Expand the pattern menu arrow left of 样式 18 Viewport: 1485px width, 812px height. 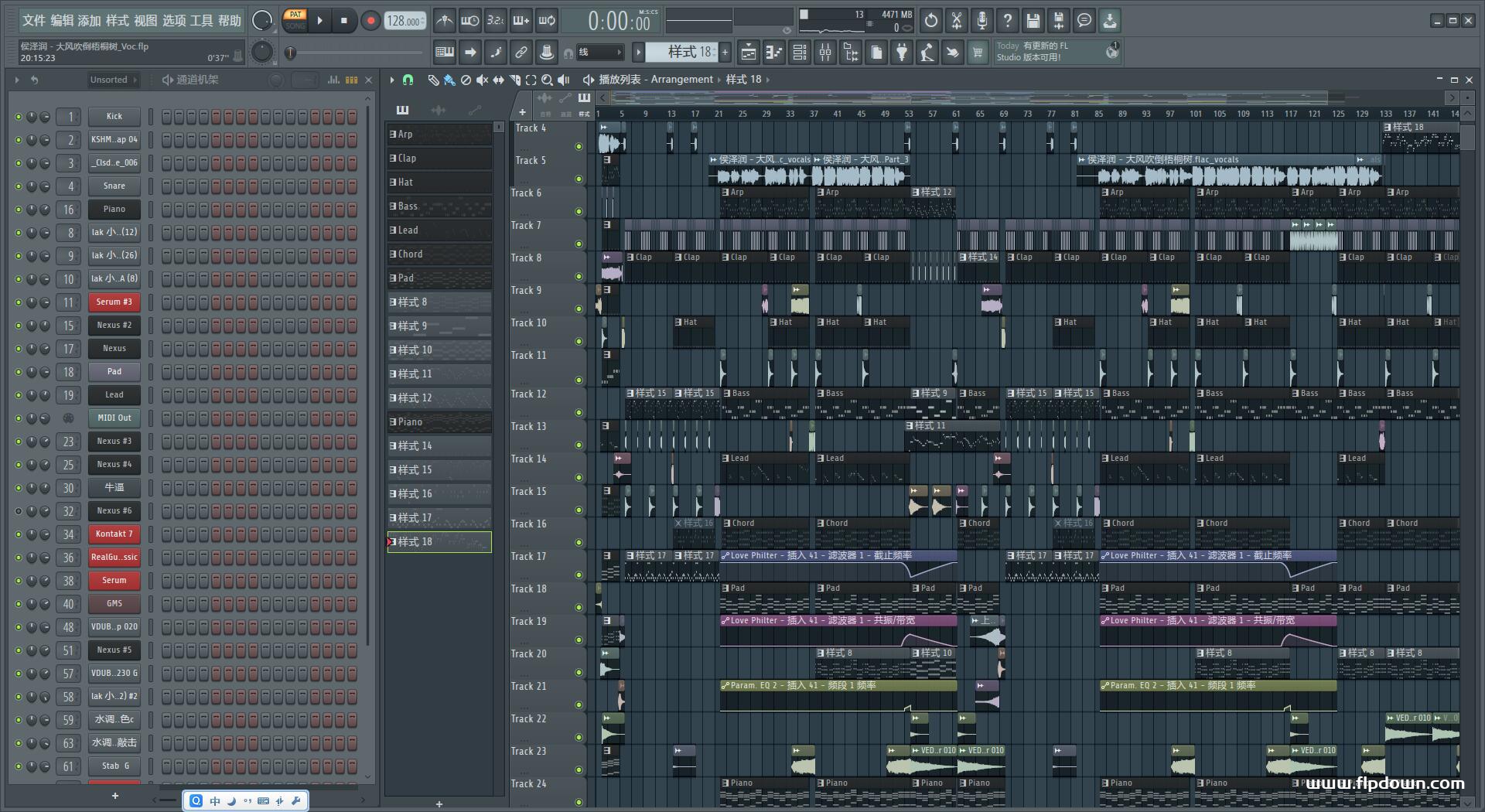pos(638,52)
